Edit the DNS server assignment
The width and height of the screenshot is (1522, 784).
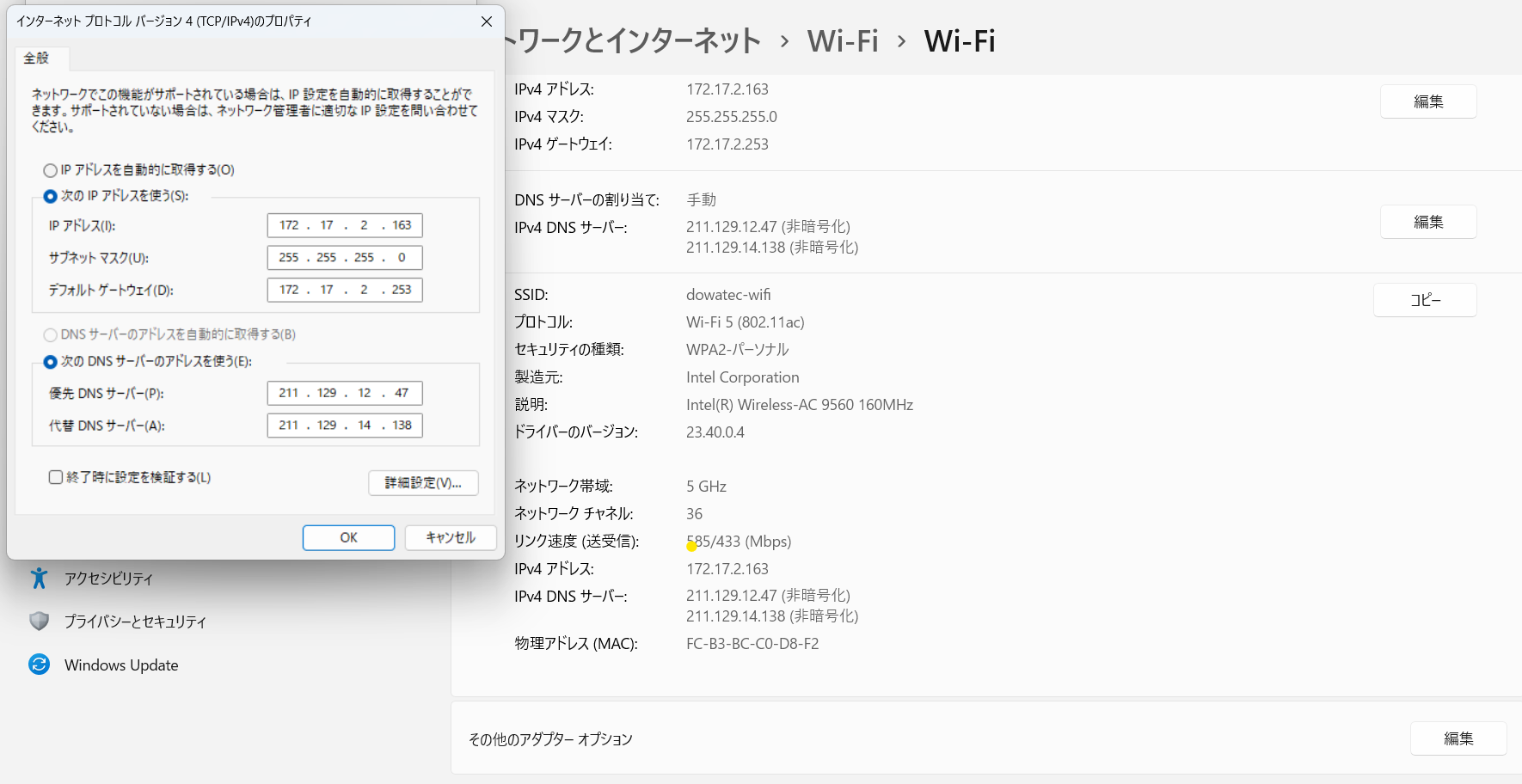(1427, 221)
